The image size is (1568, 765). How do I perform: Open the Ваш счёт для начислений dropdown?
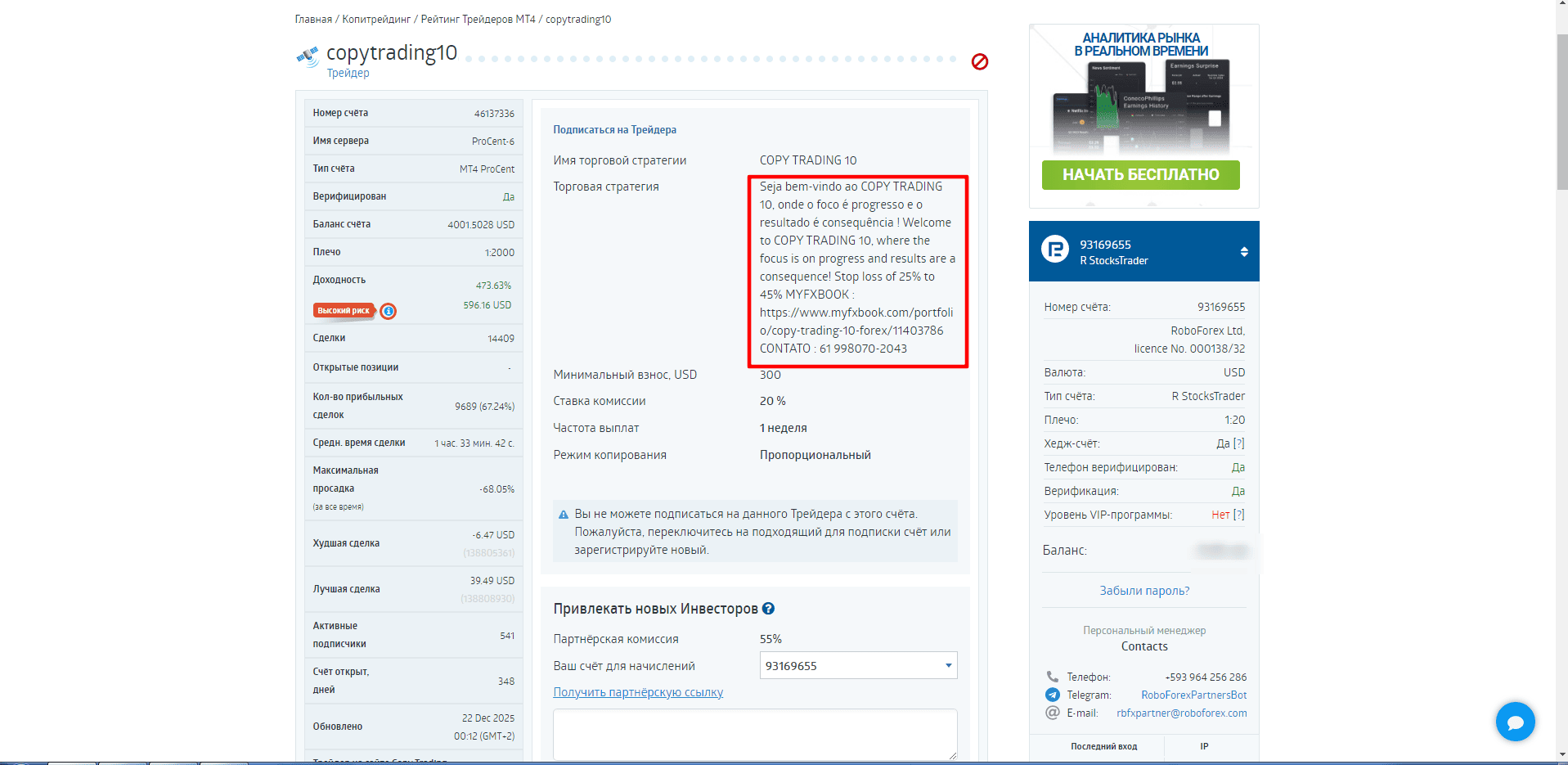click(858, 666)
